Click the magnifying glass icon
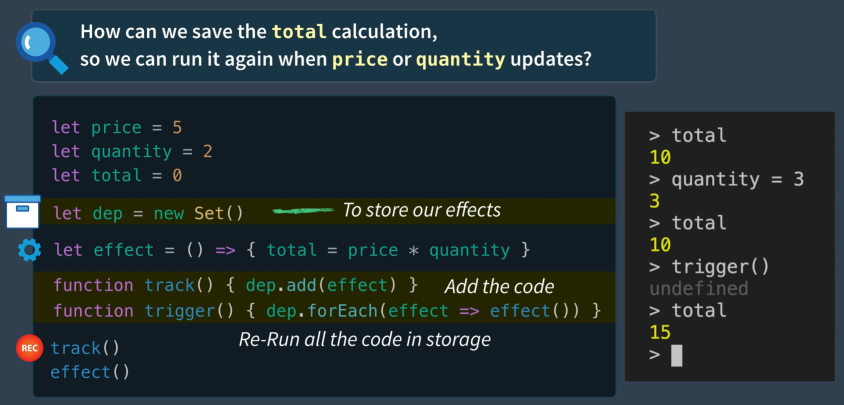Viewport: 844px width, 405px height. pyautogui.click(x=41, y=47)
